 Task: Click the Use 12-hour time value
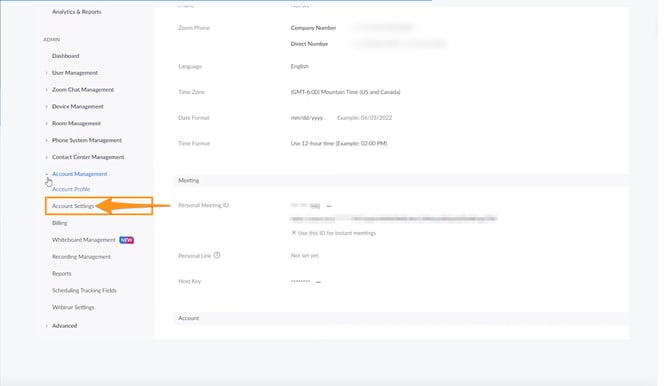tap(339, 144)
